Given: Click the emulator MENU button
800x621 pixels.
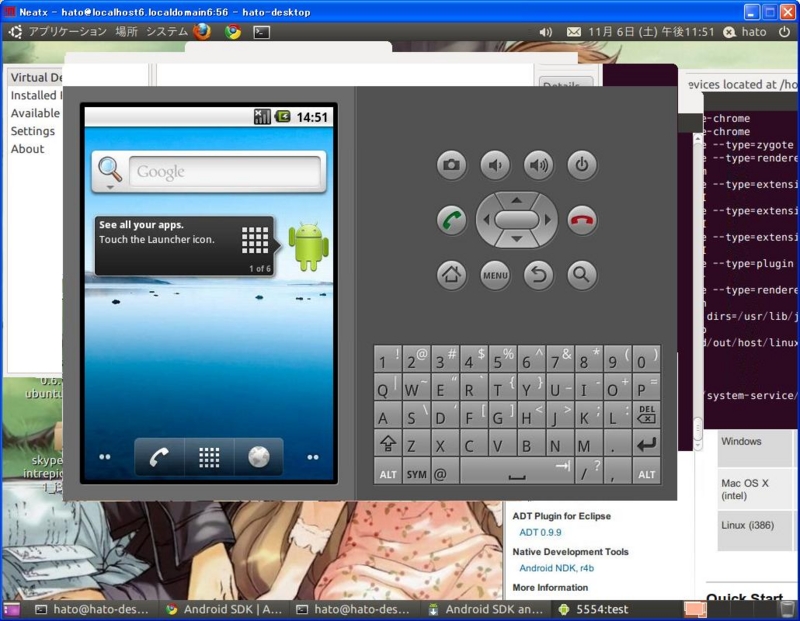Looking at the screenshot, I should pos(495,275).
